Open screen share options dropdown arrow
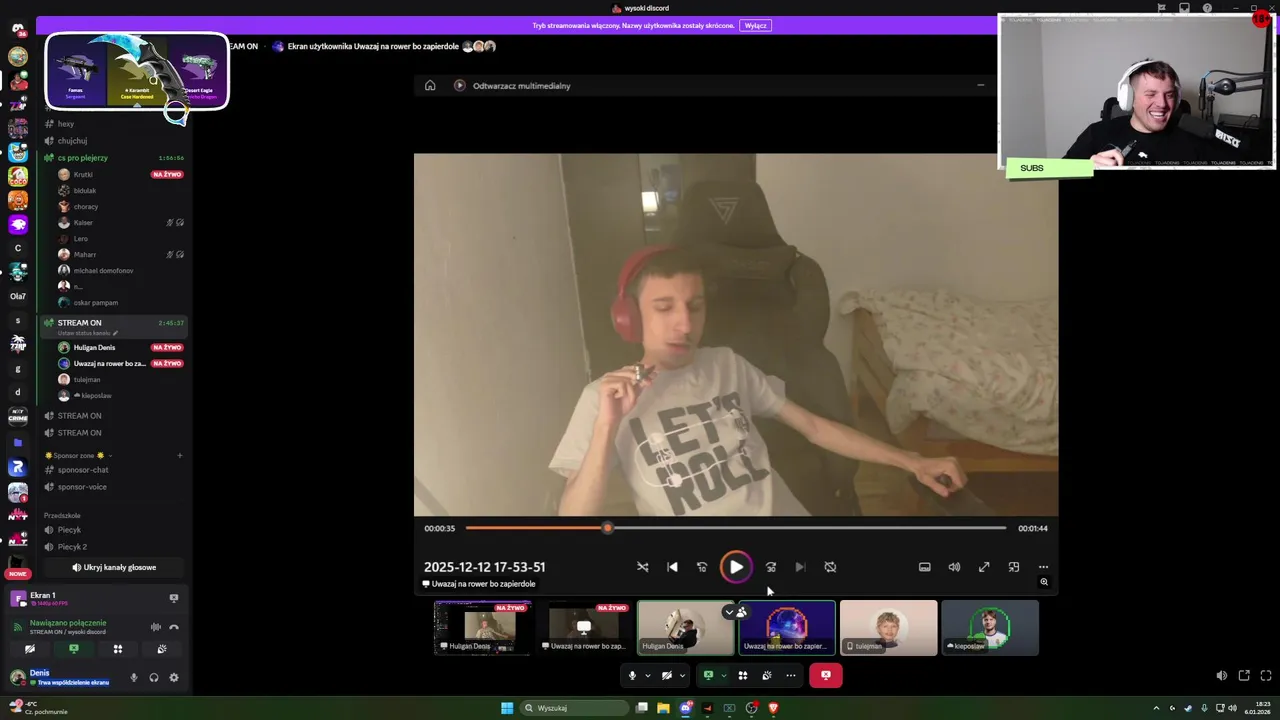 point(724,675)
